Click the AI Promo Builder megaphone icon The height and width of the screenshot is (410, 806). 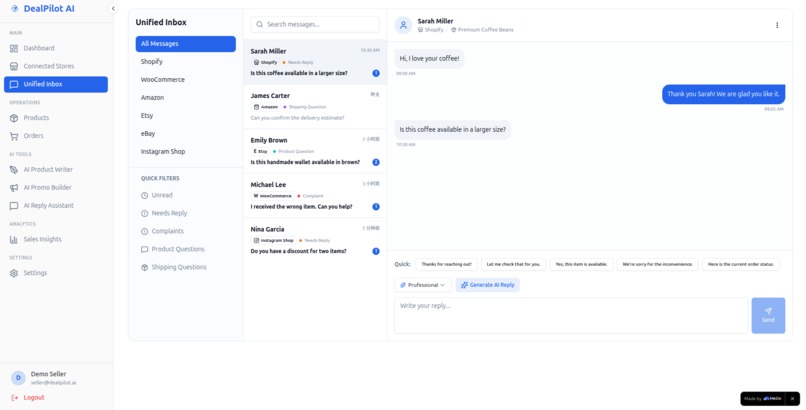coord(14,188)
